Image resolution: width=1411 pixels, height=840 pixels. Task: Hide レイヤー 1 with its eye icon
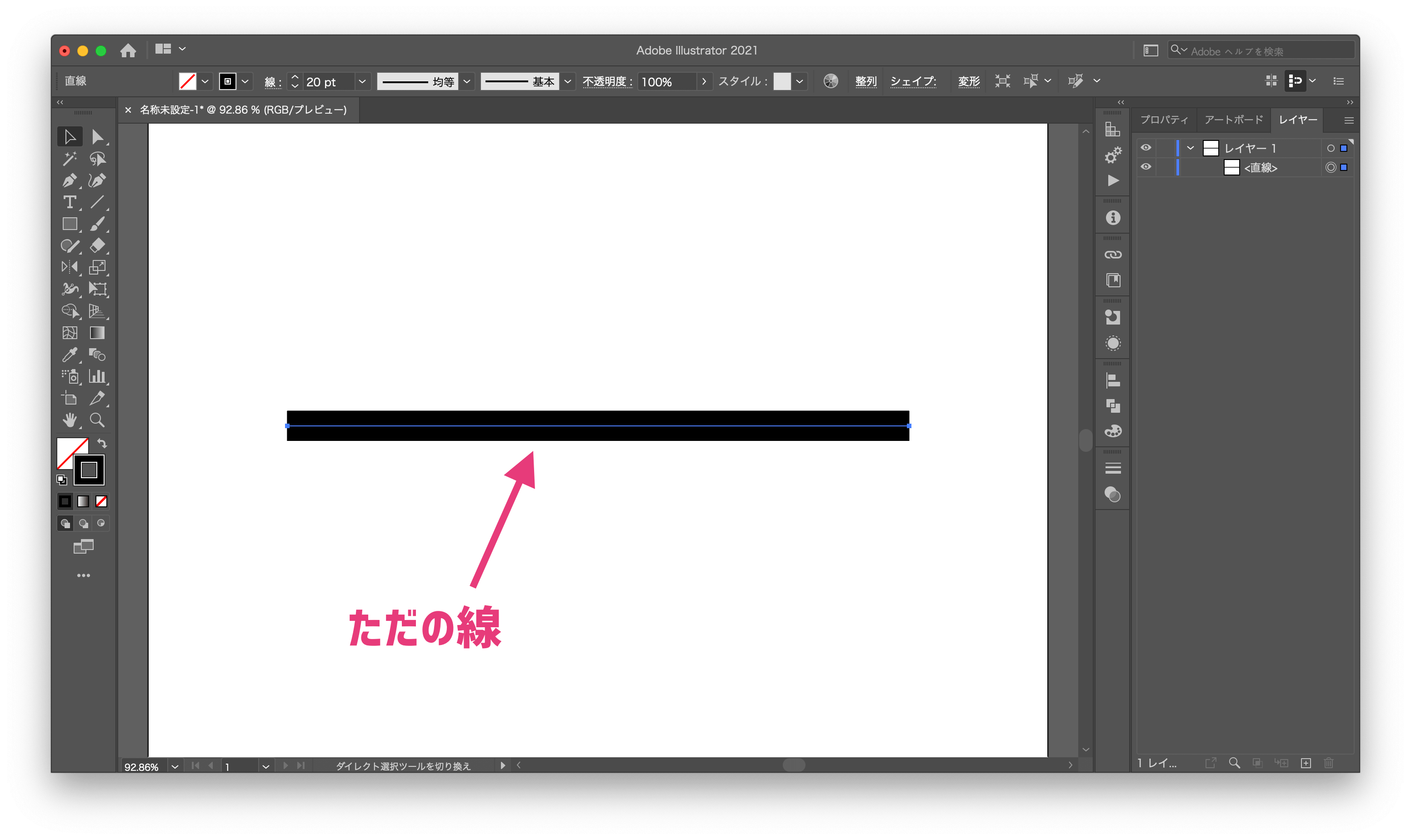(x=1146, y=148)
